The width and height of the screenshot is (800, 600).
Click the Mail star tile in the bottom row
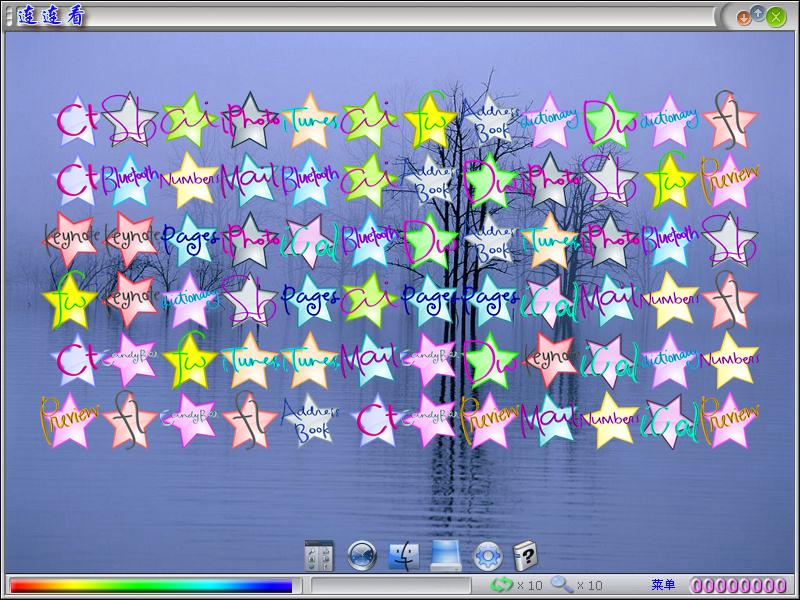(550, 420)
